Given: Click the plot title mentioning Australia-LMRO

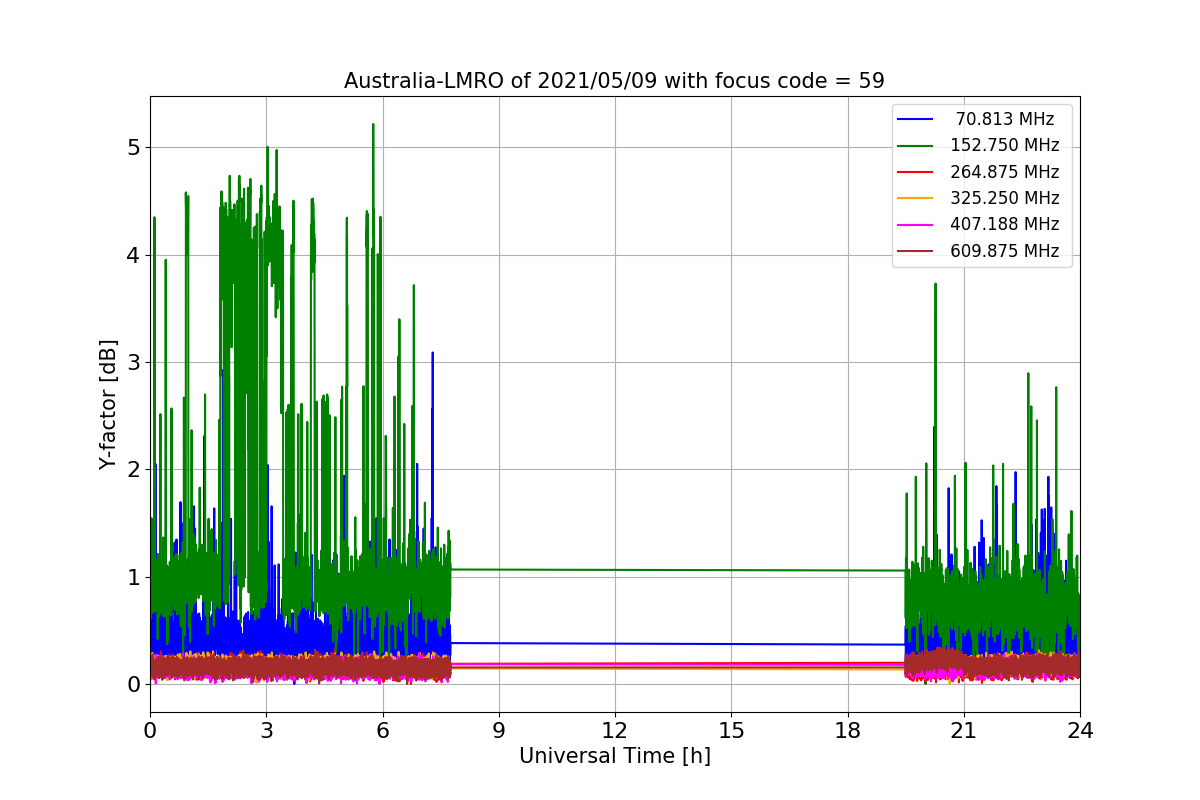Looking at the screenshot, I should coord(614,81).
